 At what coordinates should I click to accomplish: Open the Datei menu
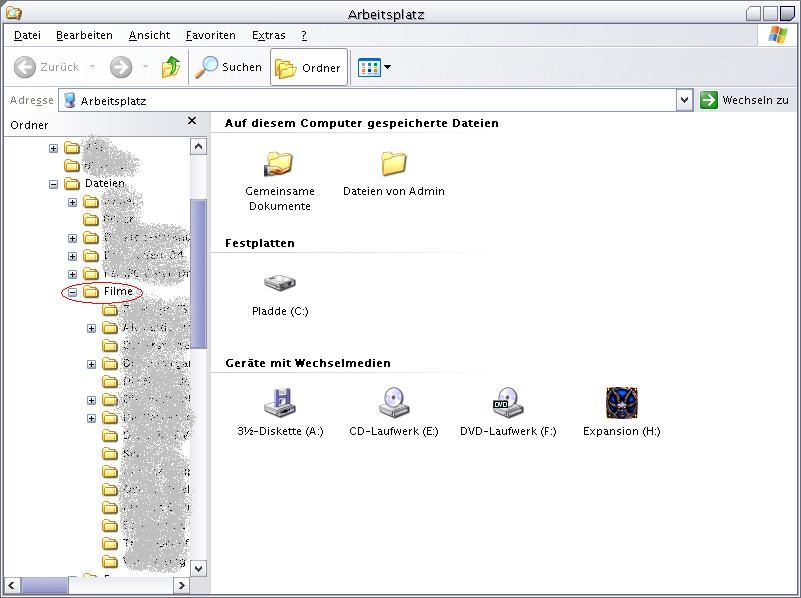[x=27, y=35]
